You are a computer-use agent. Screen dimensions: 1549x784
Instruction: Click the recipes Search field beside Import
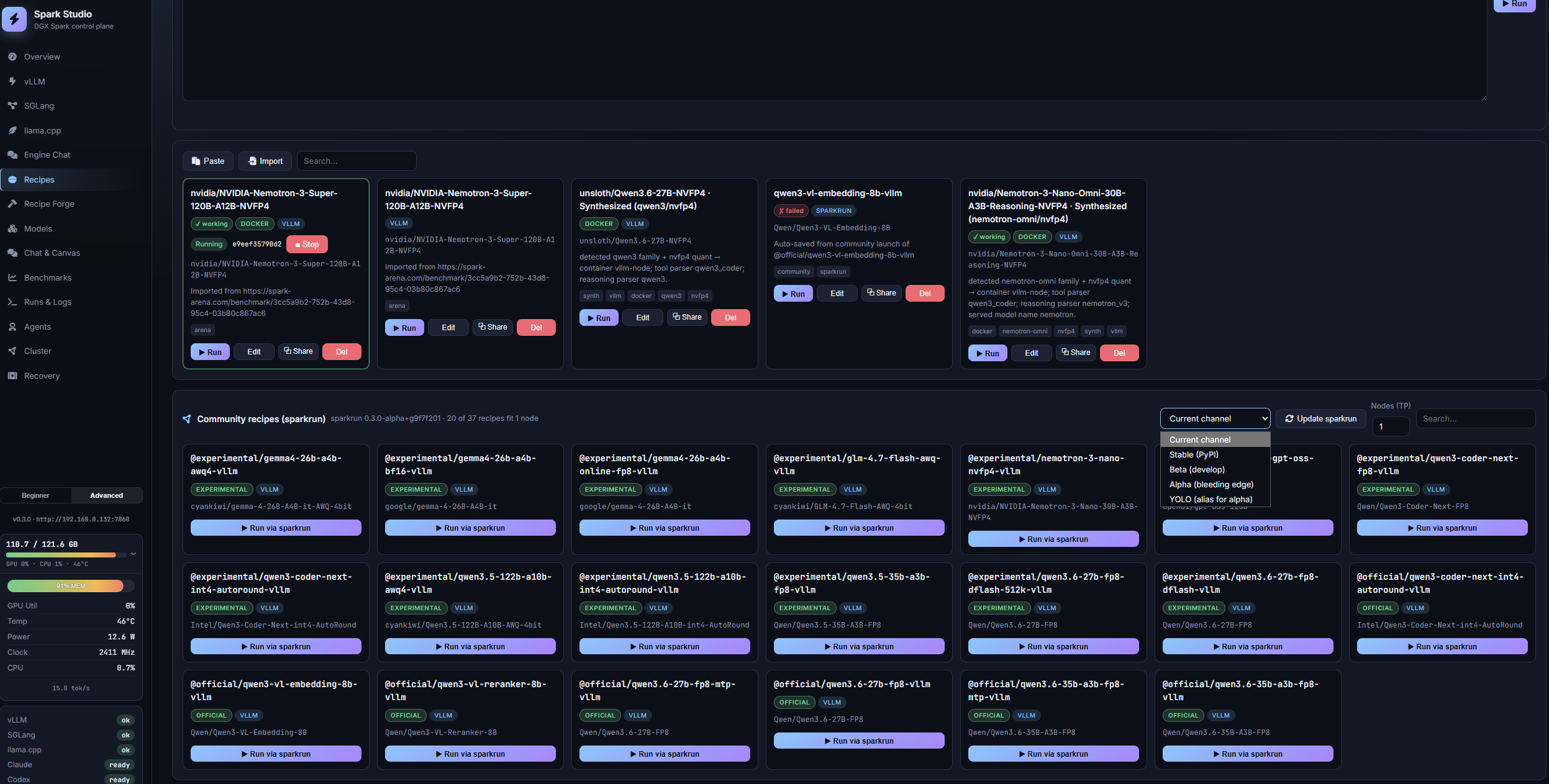pos(357,161)
